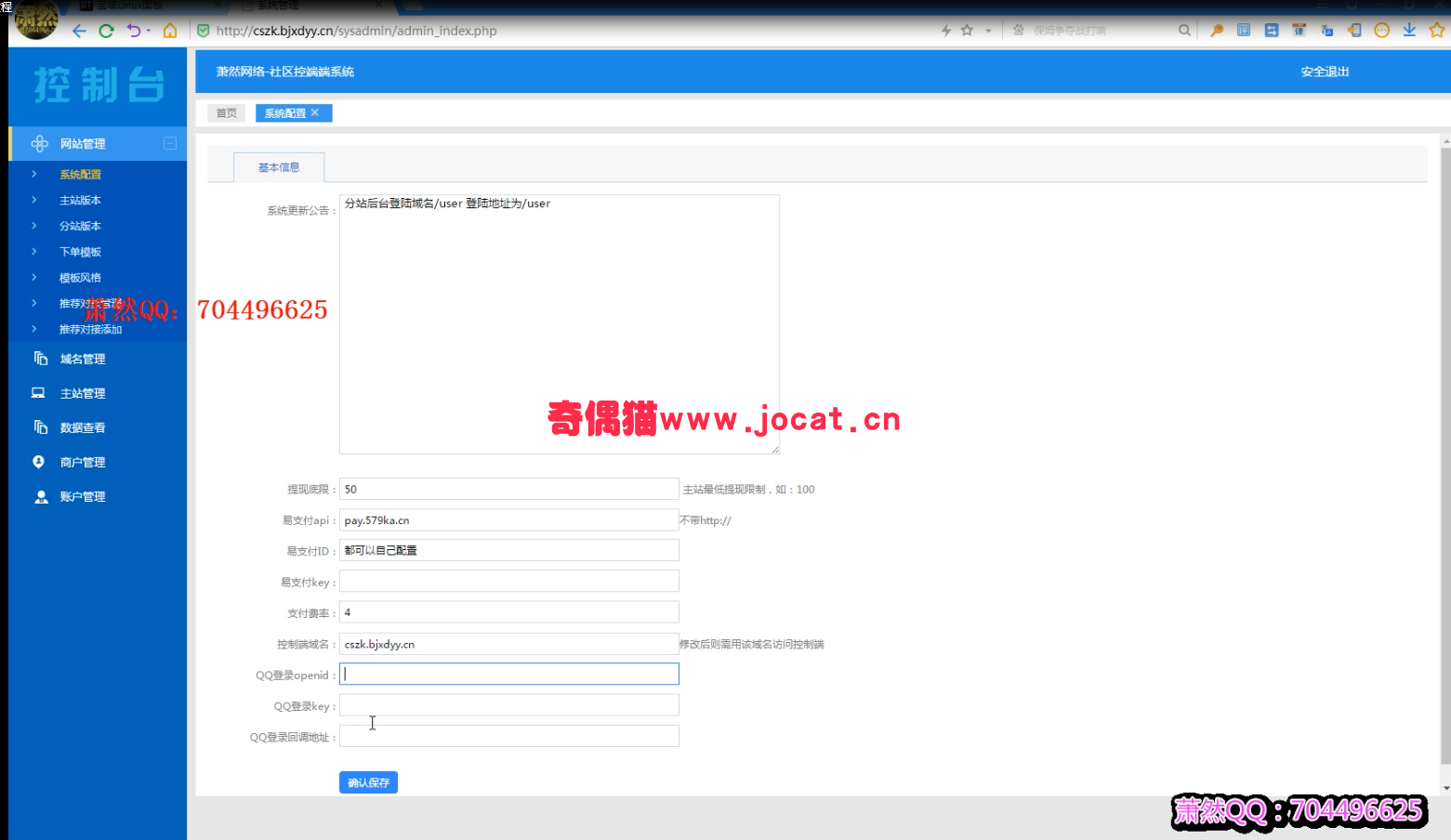Click the empty 易支付key field
This screenshot has width=1451, height=840.
509,582
